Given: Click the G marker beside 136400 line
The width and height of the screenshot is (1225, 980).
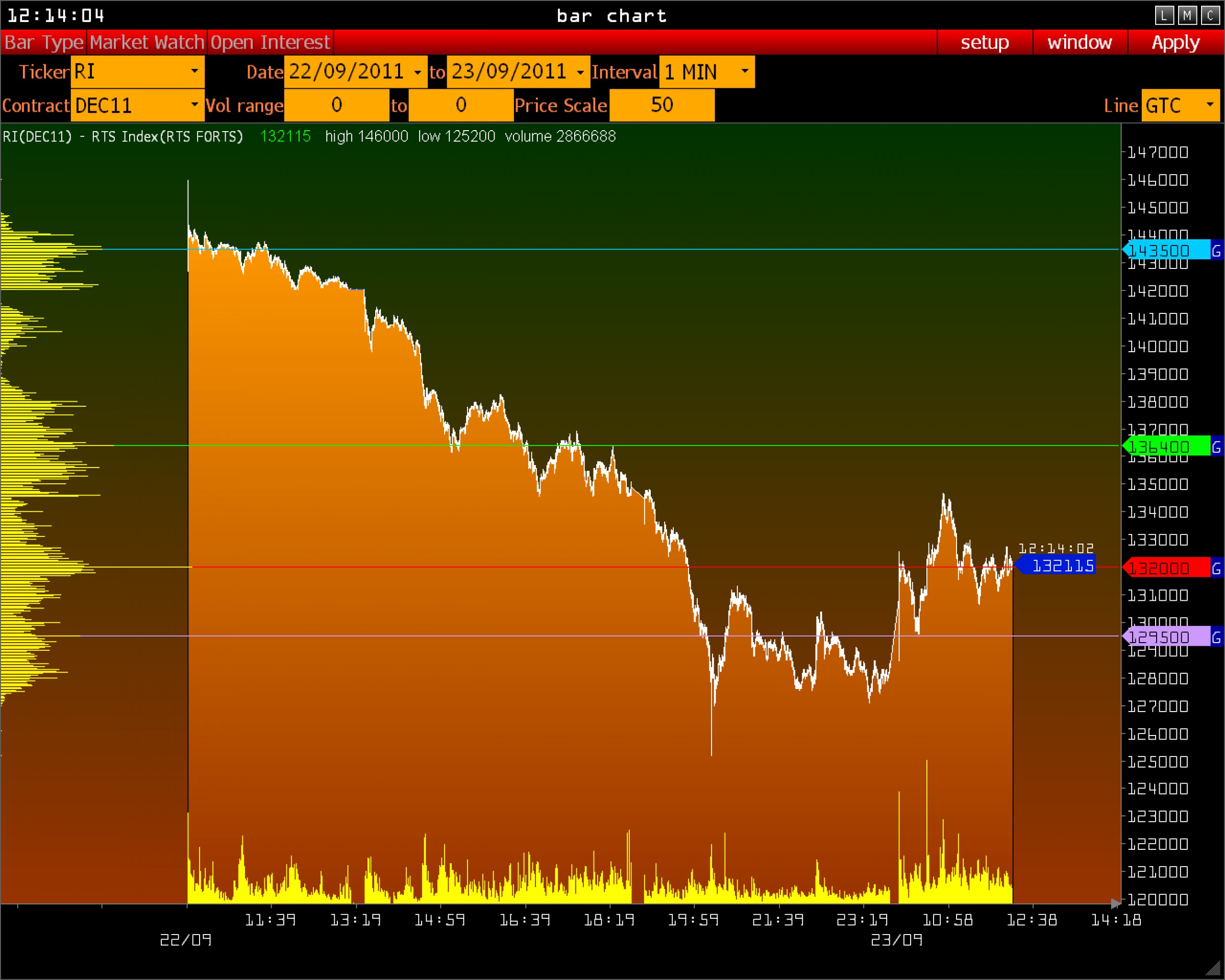Looking at the screenshot, I should point(1216,447).
